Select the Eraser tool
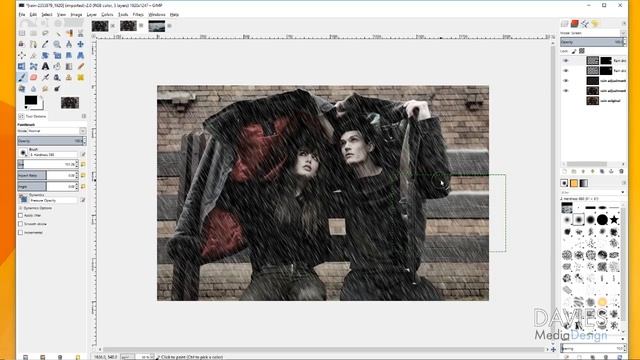The image size is (640, 360). click(x=33, y=77)
